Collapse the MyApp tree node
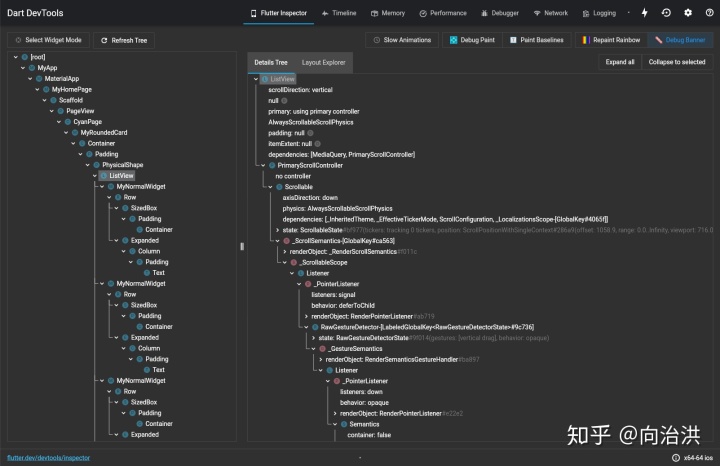This screenshot has height=466, width=720. [x=23, y=67]
